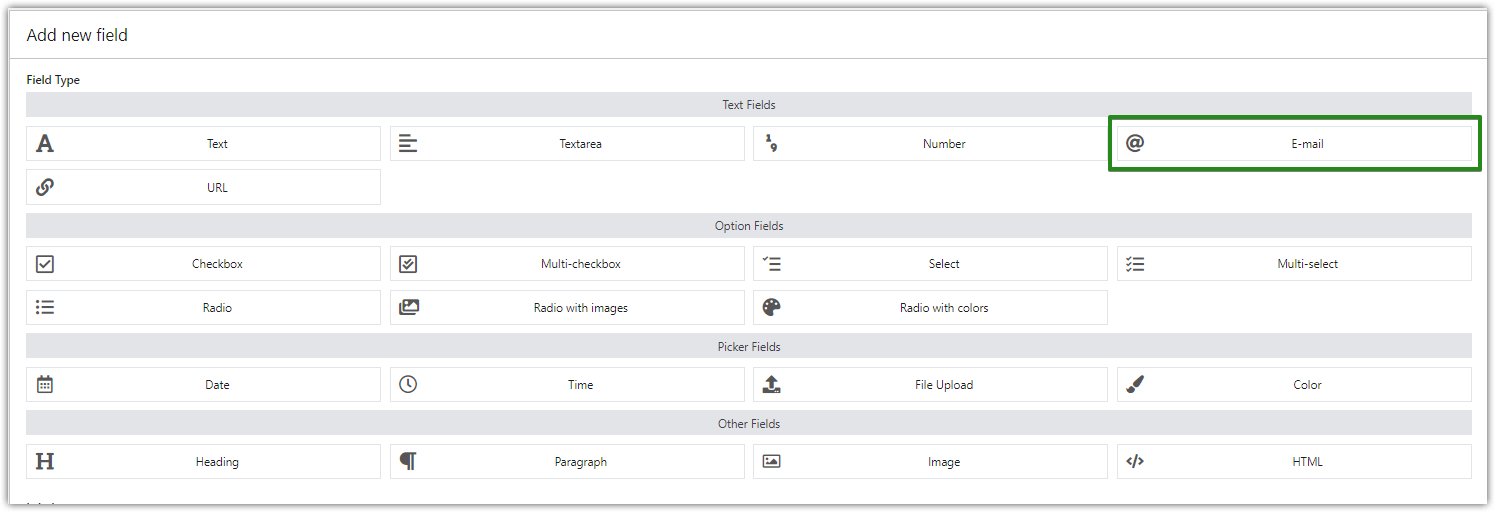Pick the Radio bulleted-list icon
1495x512 pixels.
[45, 308]
